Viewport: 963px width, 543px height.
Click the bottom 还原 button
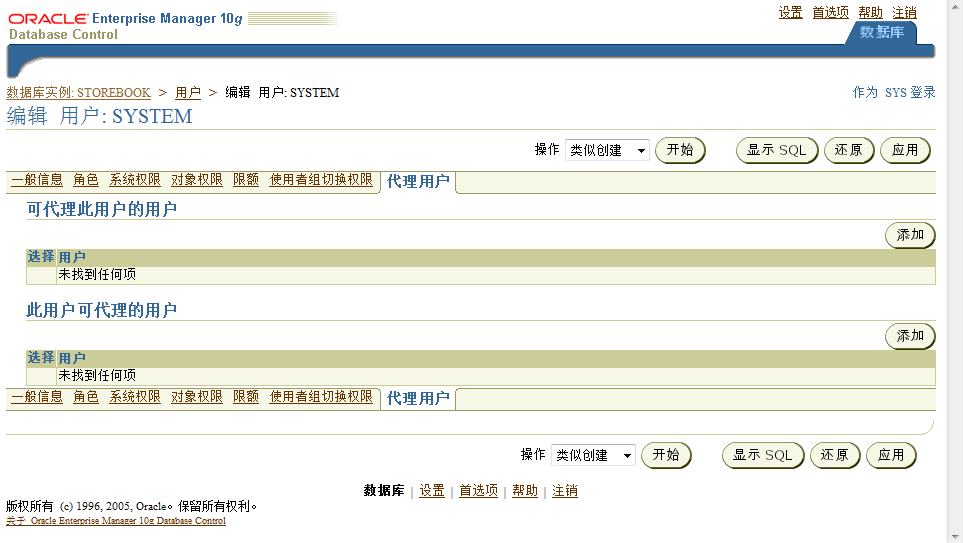click(x=834, y=455)
